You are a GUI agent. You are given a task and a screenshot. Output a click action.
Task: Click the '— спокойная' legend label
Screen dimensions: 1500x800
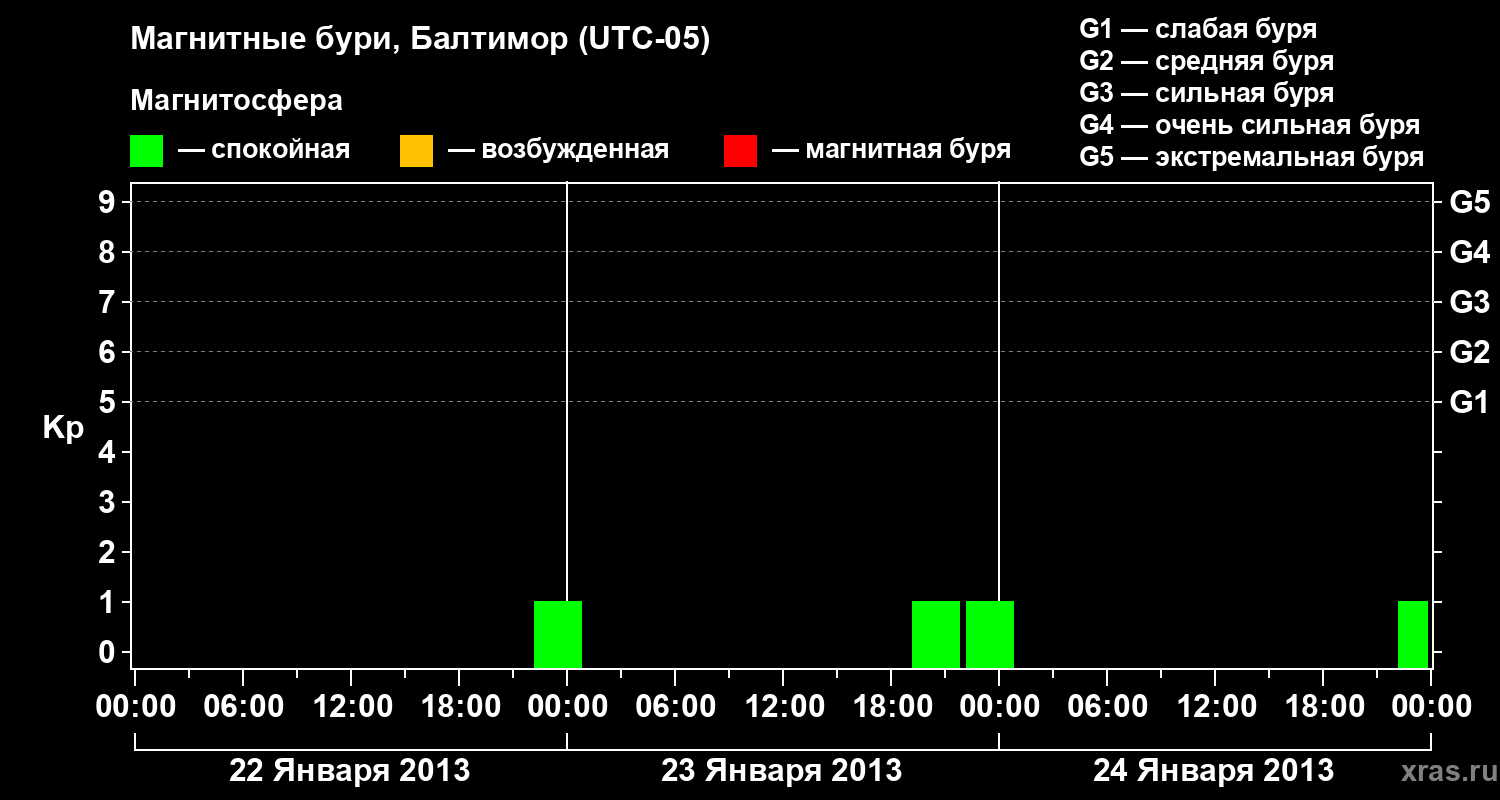tap(264, 151)
